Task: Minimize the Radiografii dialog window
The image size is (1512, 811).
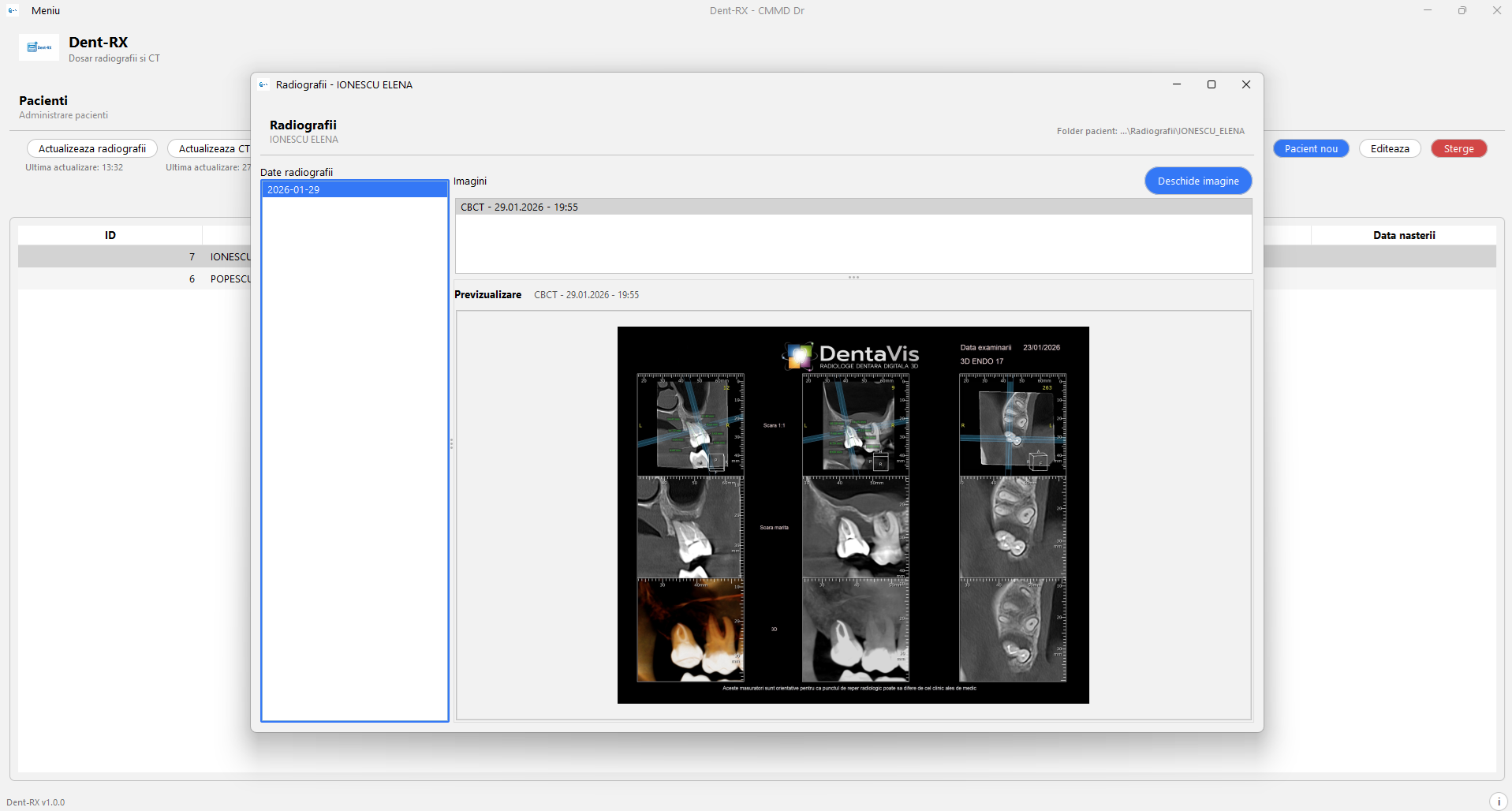Action: tap(1176, 84)
